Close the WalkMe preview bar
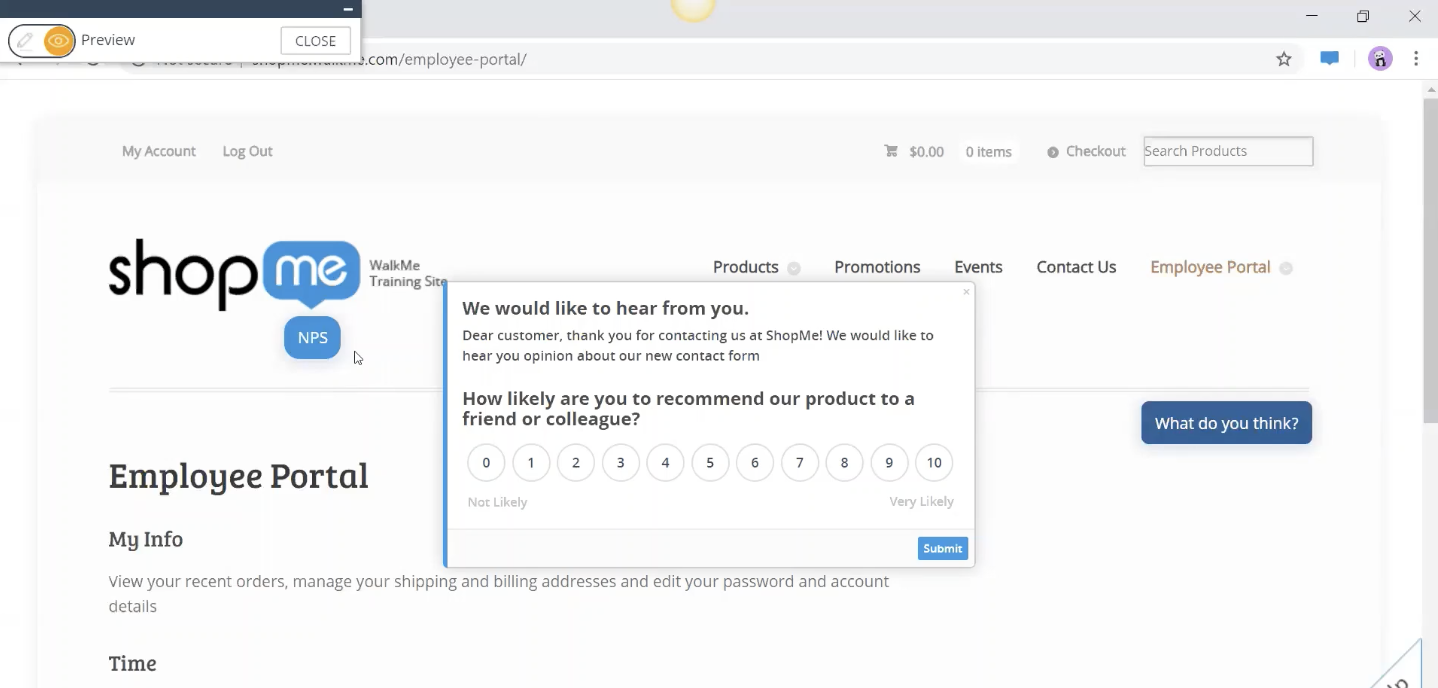Image resolution: width=1438 pixels, height=688 pixels. [316, 41]
